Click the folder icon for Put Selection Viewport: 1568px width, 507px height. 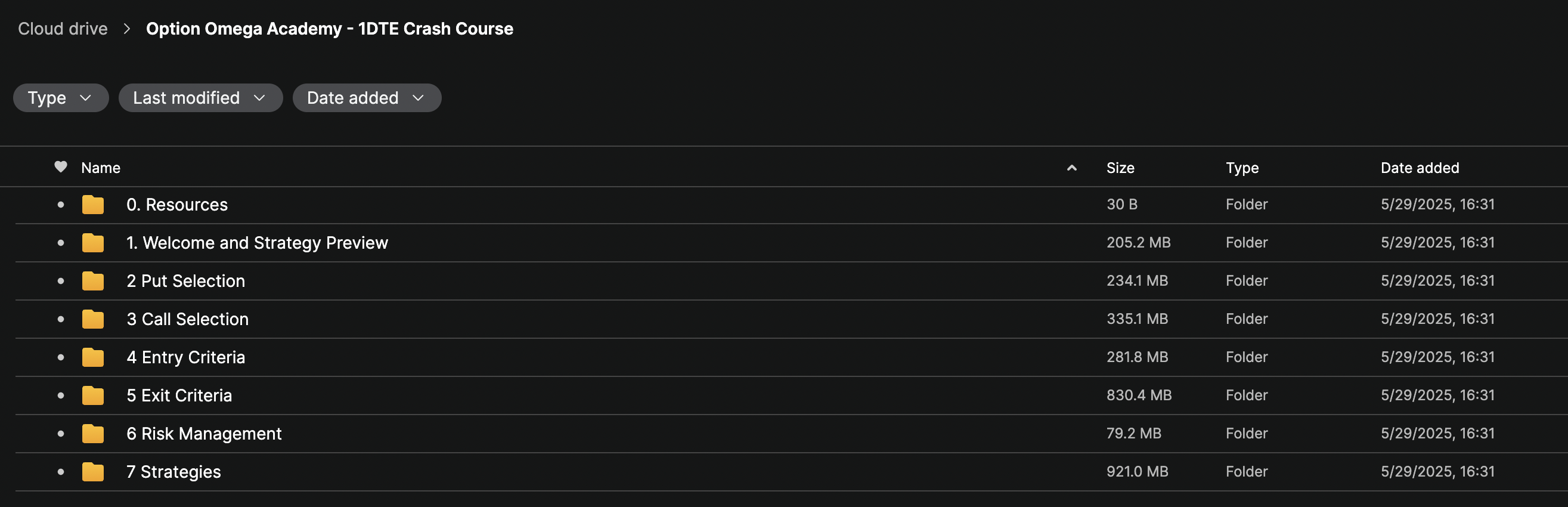point(93,280)
